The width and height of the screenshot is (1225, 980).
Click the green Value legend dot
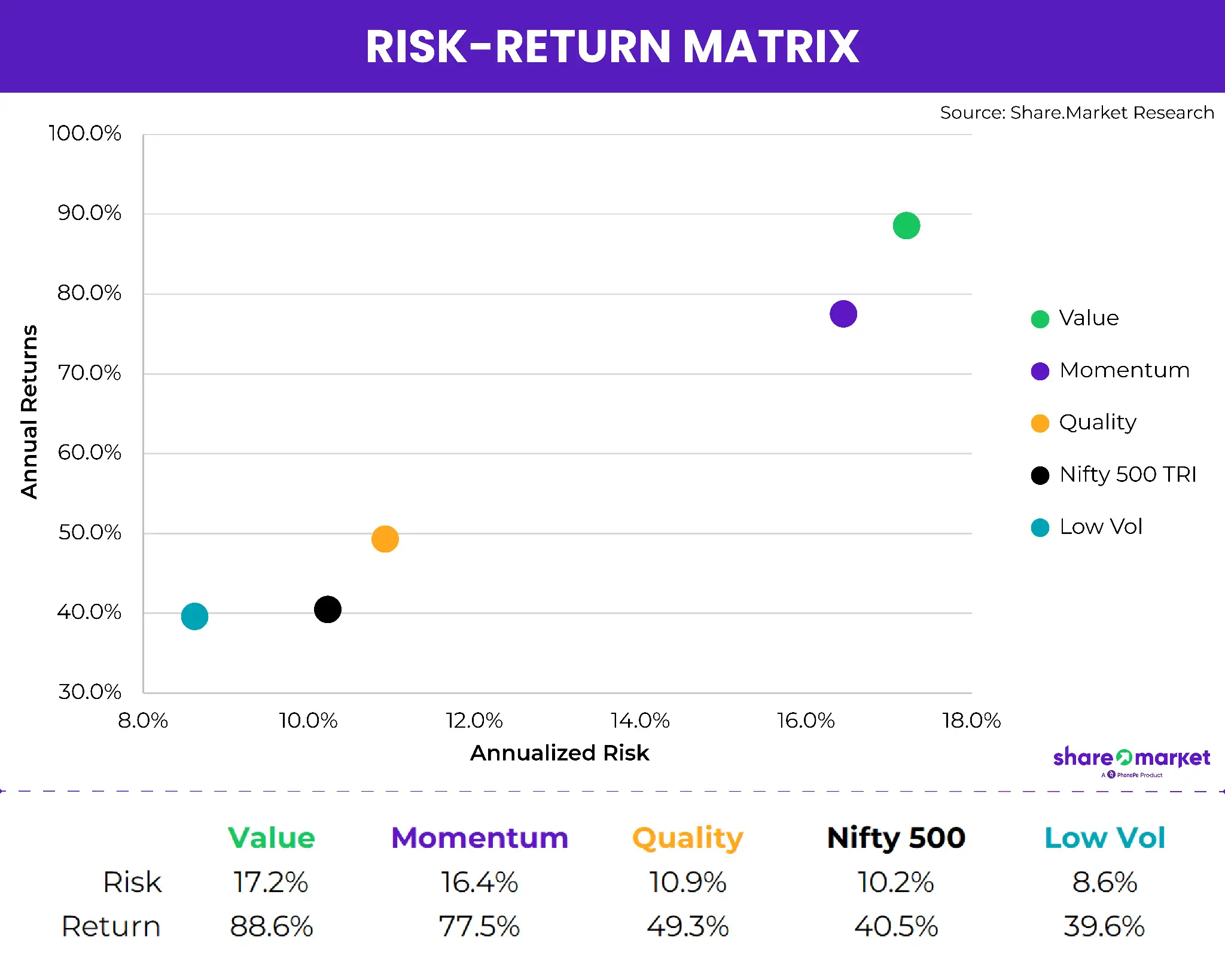click(1040, 319)
